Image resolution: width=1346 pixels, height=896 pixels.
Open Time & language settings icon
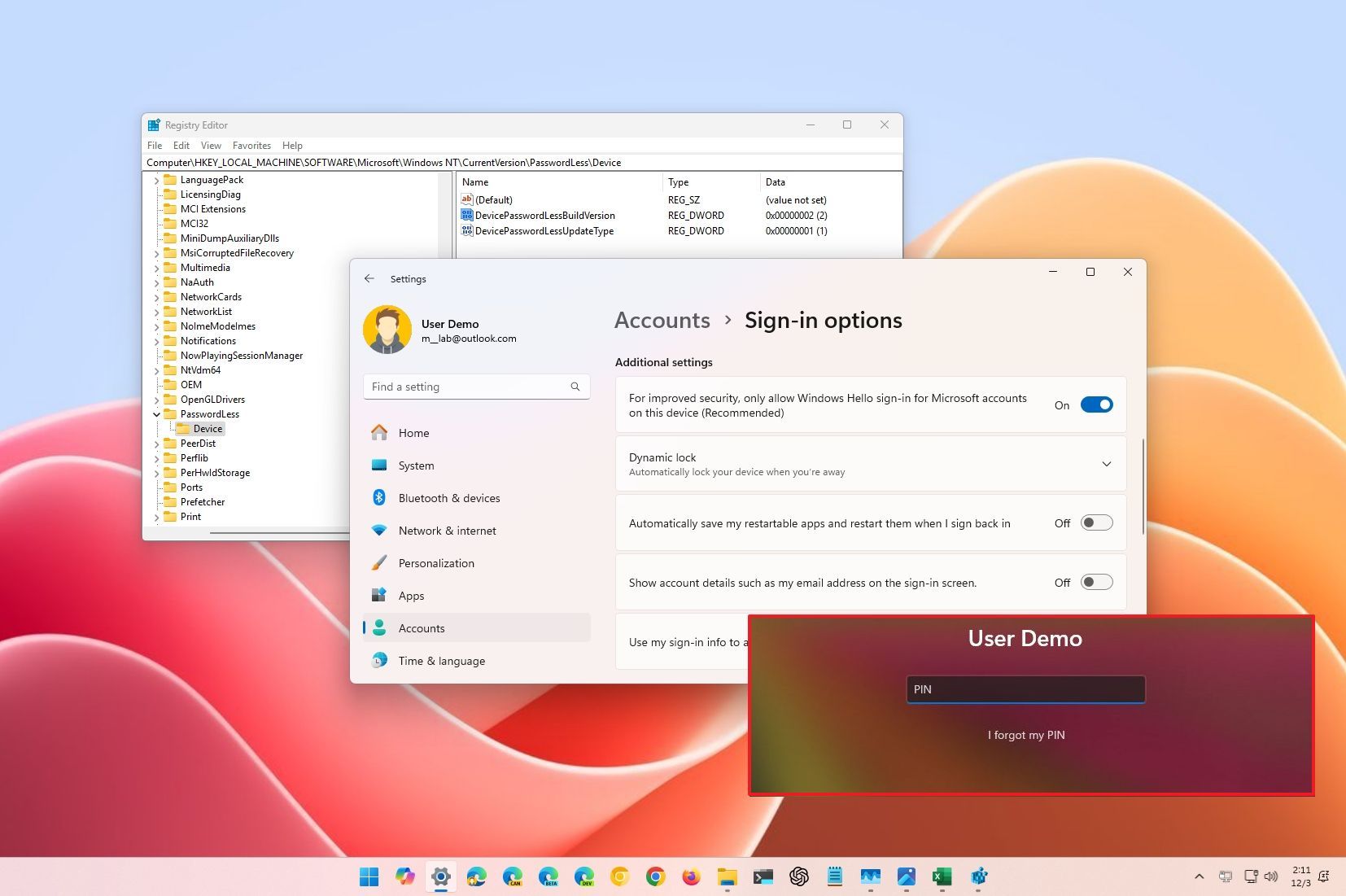(380, 660)
